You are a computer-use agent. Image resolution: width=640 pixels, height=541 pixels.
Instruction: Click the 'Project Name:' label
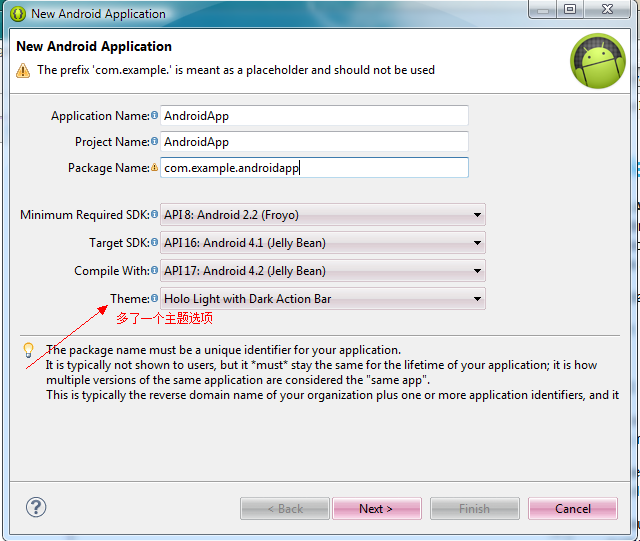click(112, 142)
